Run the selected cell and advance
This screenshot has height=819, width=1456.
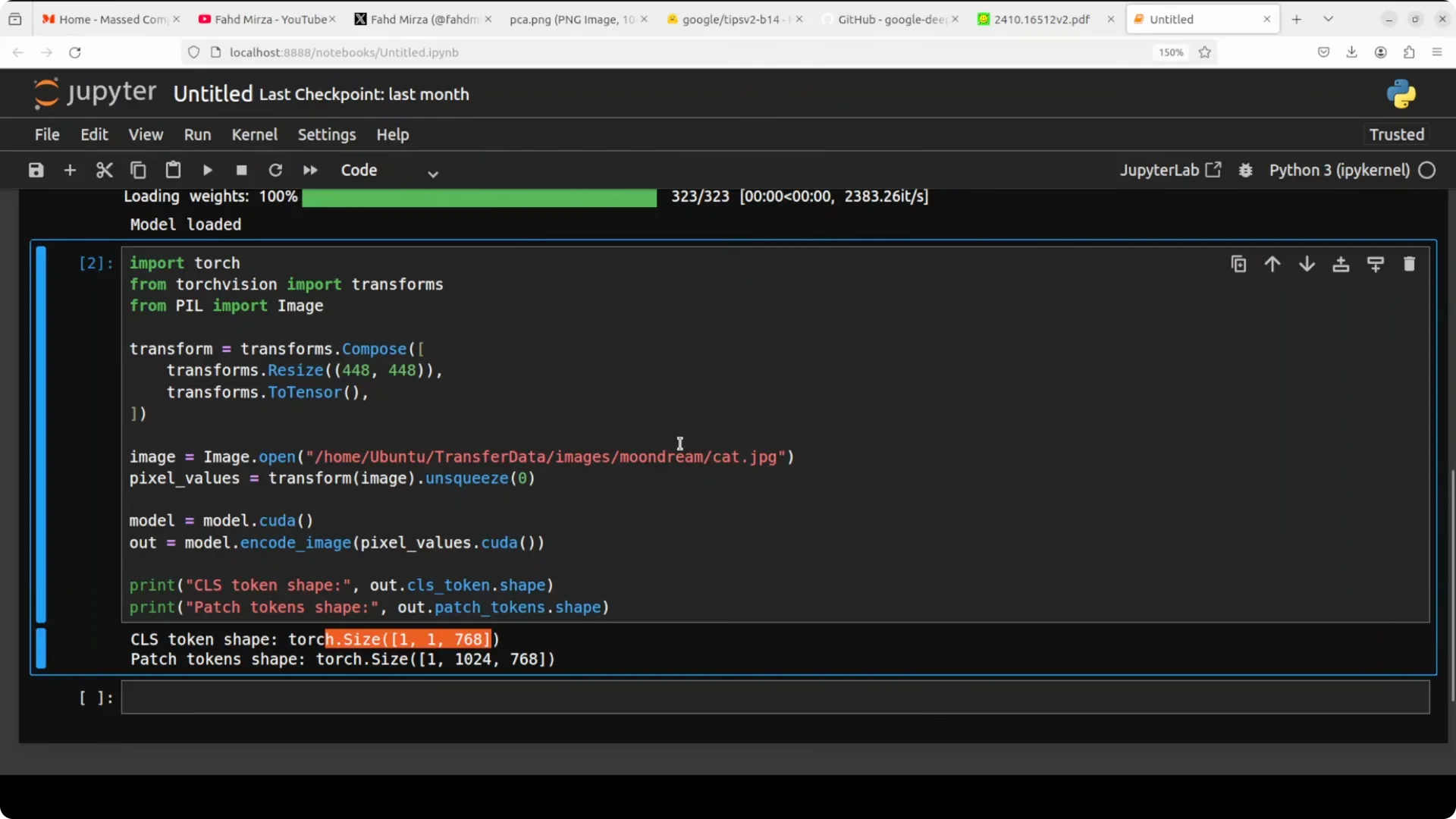pos(207,170)
